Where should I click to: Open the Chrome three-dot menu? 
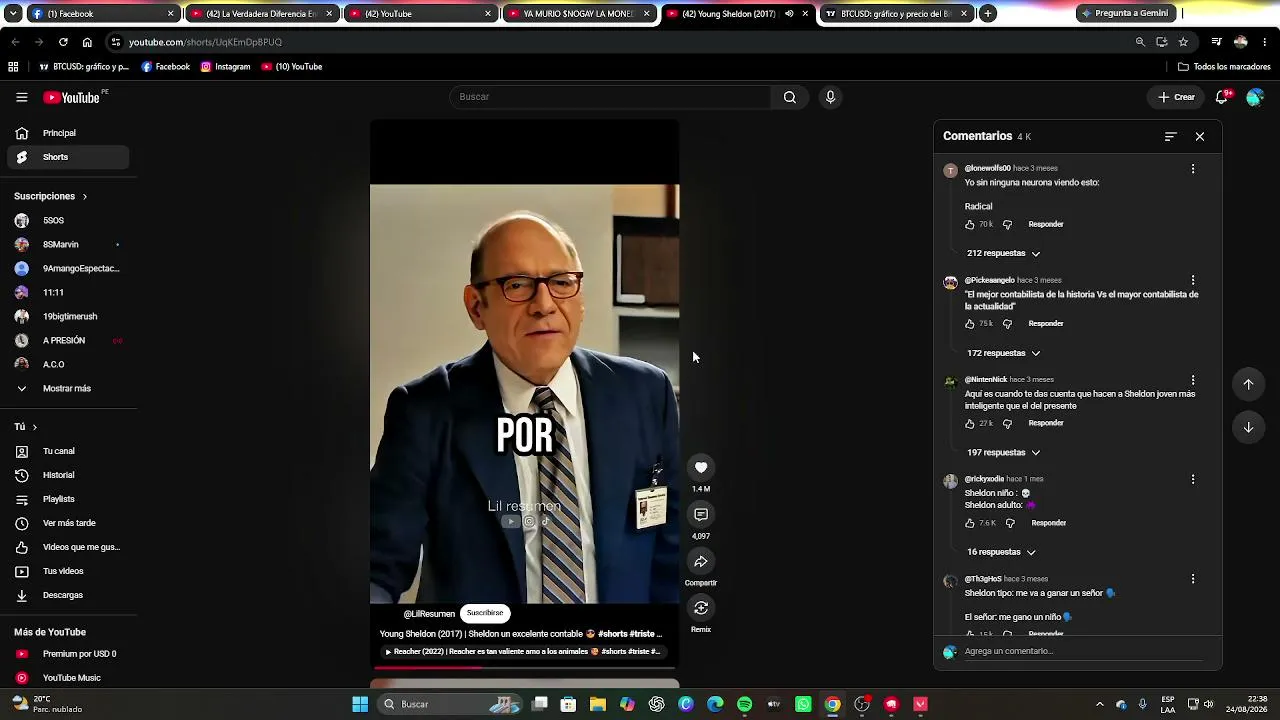pyautogui.click(x=1265, y=42)
